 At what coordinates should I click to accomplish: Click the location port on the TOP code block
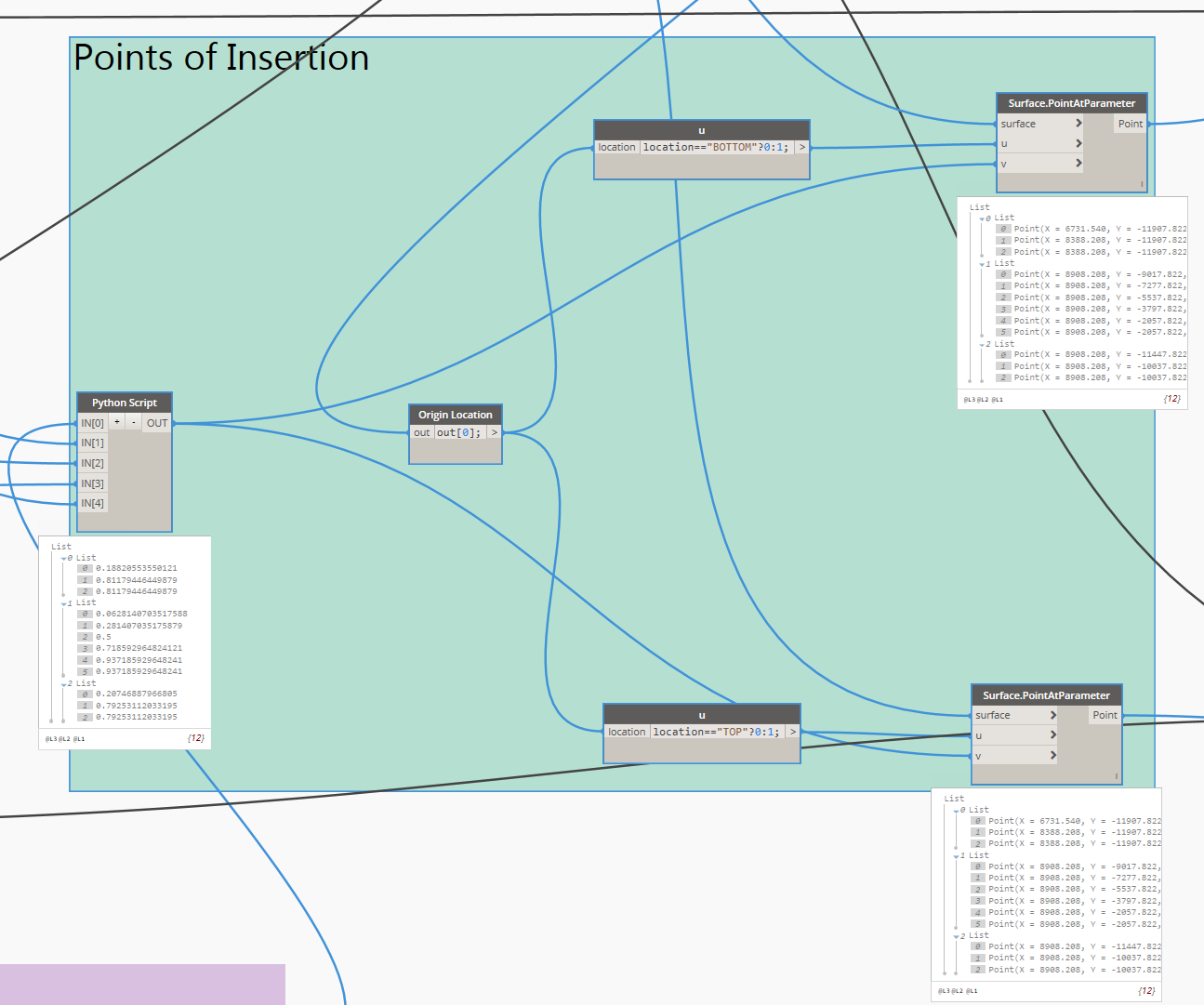(x=627, y=732)
